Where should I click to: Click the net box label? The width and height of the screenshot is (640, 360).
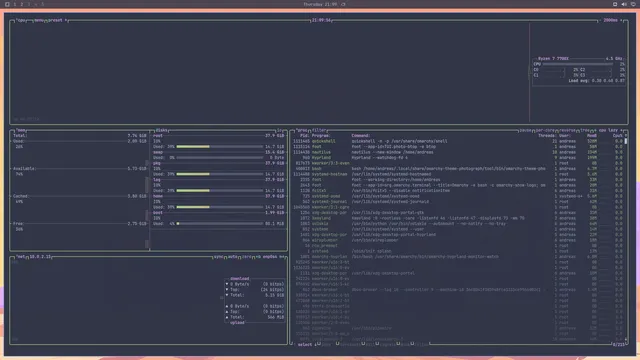(x=20, y=257)
